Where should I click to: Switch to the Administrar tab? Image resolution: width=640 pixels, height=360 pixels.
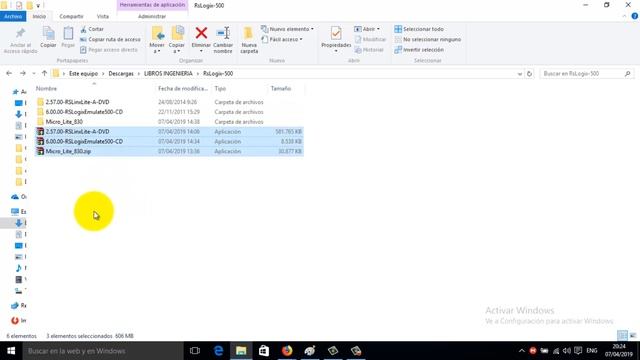coord(152,16)
